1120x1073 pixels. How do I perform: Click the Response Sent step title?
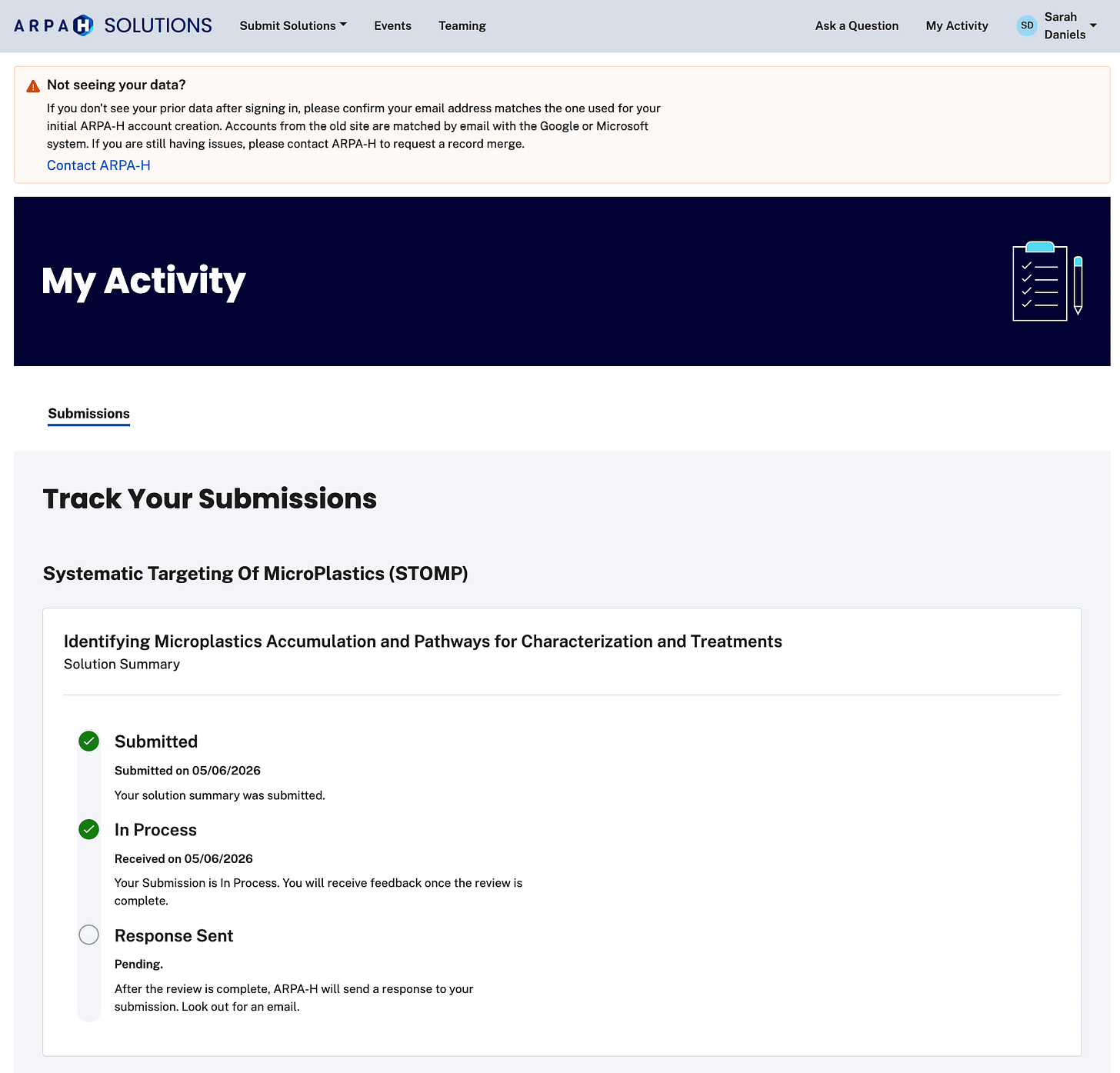tap(174, 935)
